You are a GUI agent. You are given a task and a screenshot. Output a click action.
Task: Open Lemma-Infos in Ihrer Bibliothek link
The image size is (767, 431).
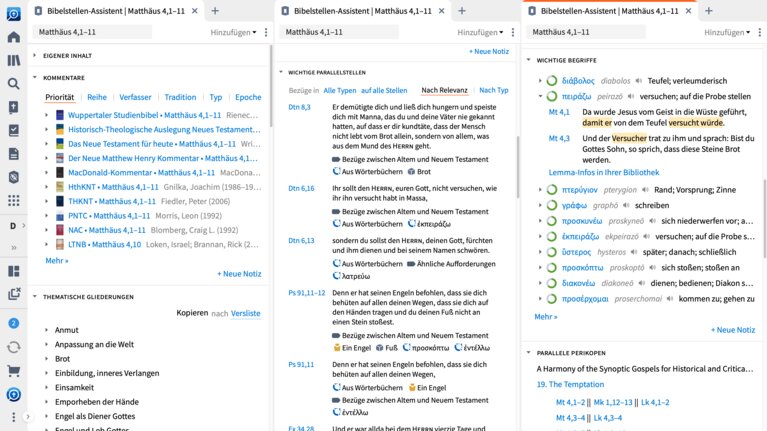coord(604,172)
